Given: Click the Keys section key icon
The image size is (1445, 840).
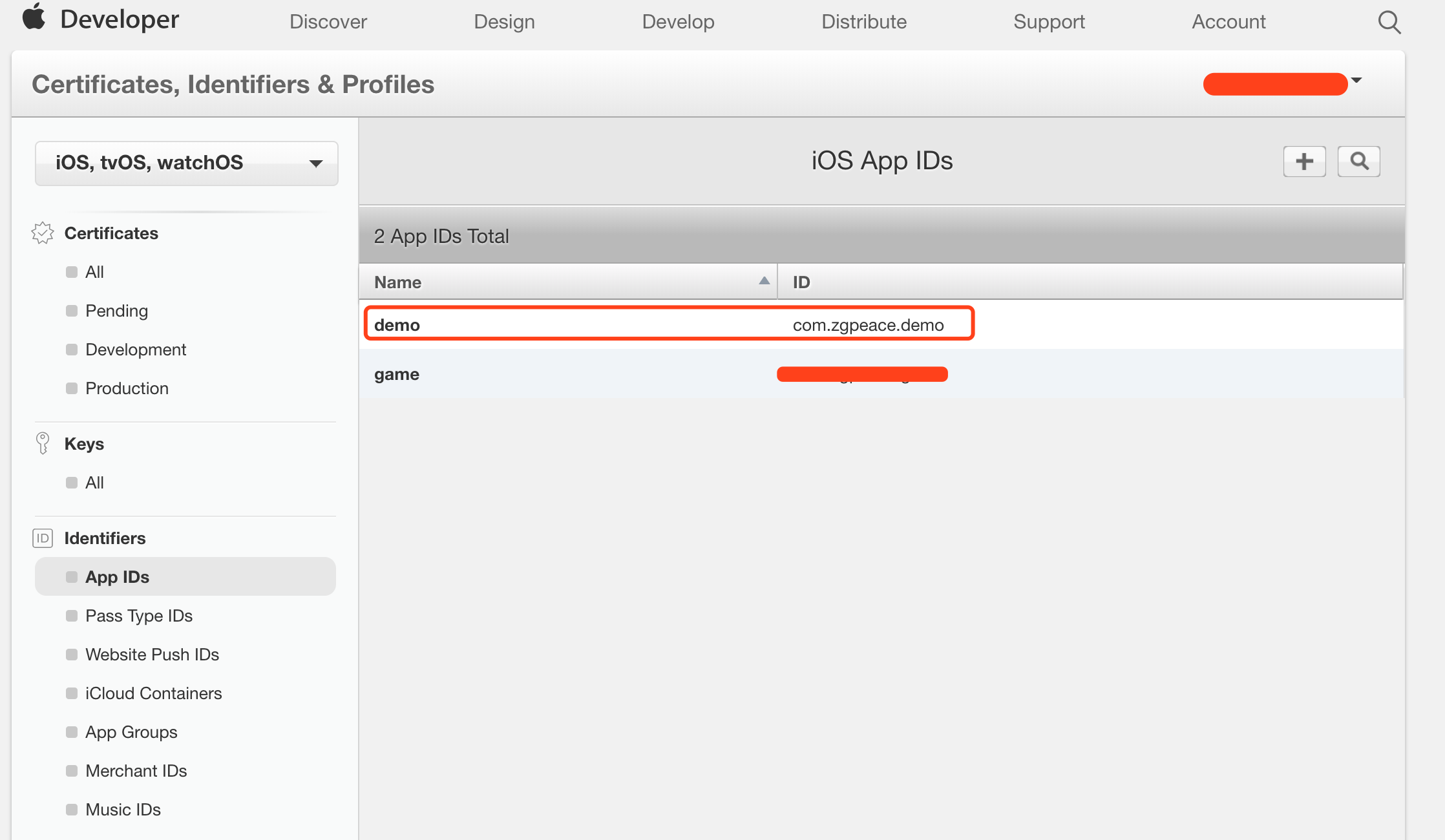Looking at the screenshot, I should [43, 443].
